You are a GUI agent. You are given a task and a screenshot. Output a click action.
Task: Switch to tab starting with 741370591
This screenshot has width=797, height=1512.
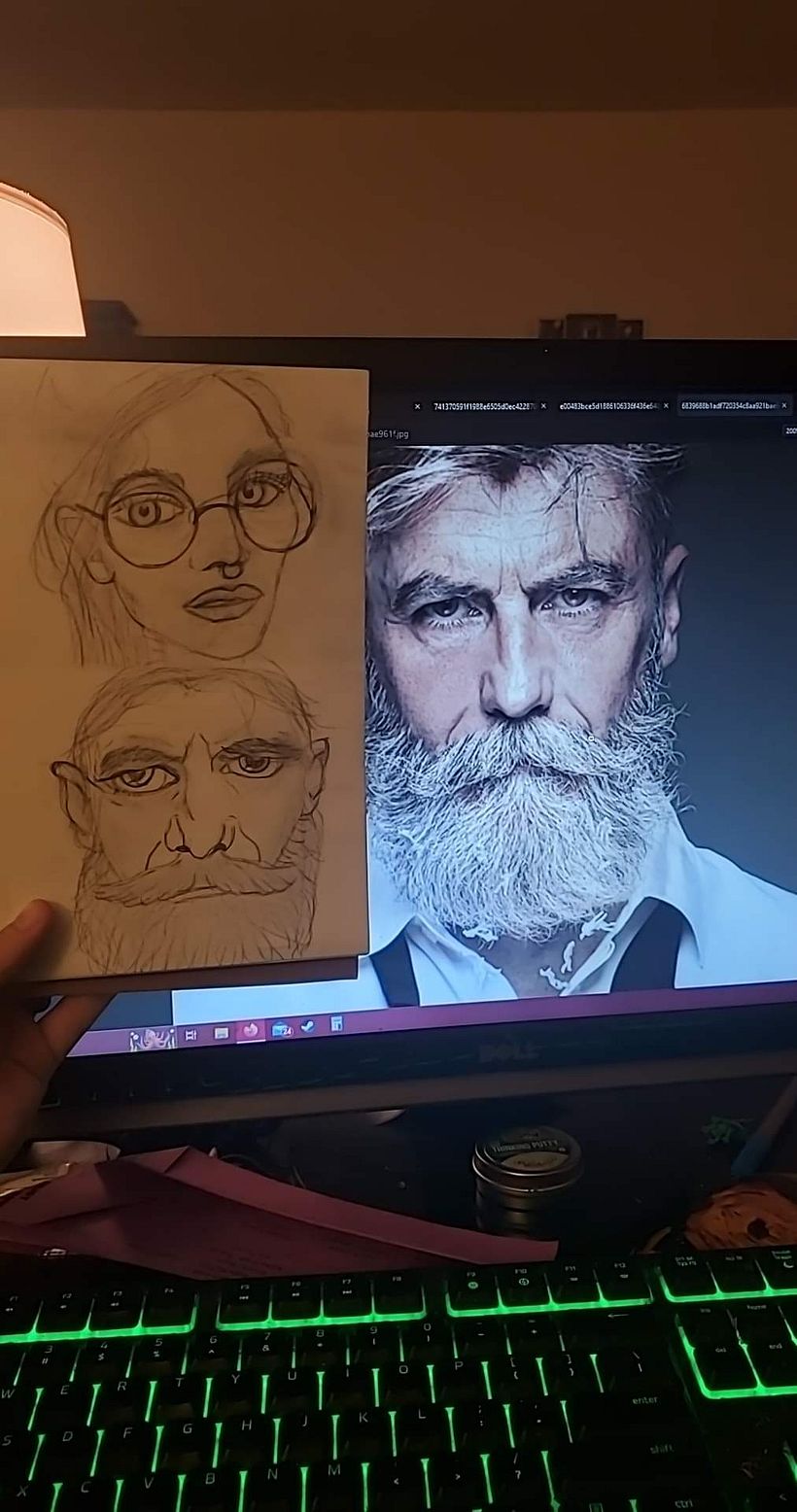click(x=483, y=406)
